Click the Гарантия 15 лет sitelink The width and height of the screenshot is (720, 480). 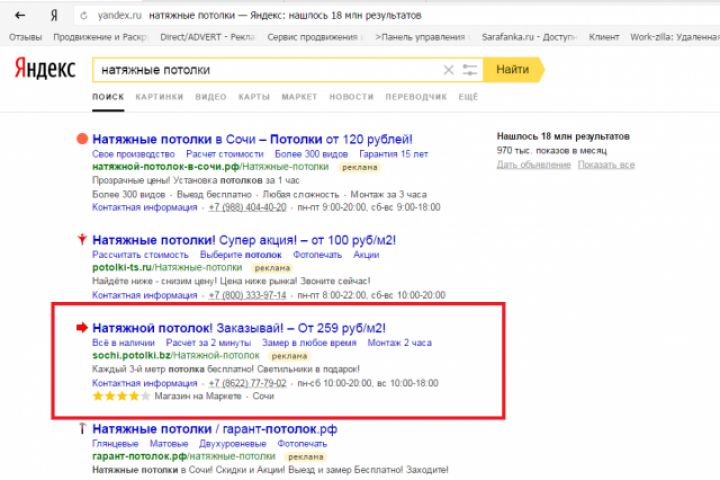click(394, 154)
